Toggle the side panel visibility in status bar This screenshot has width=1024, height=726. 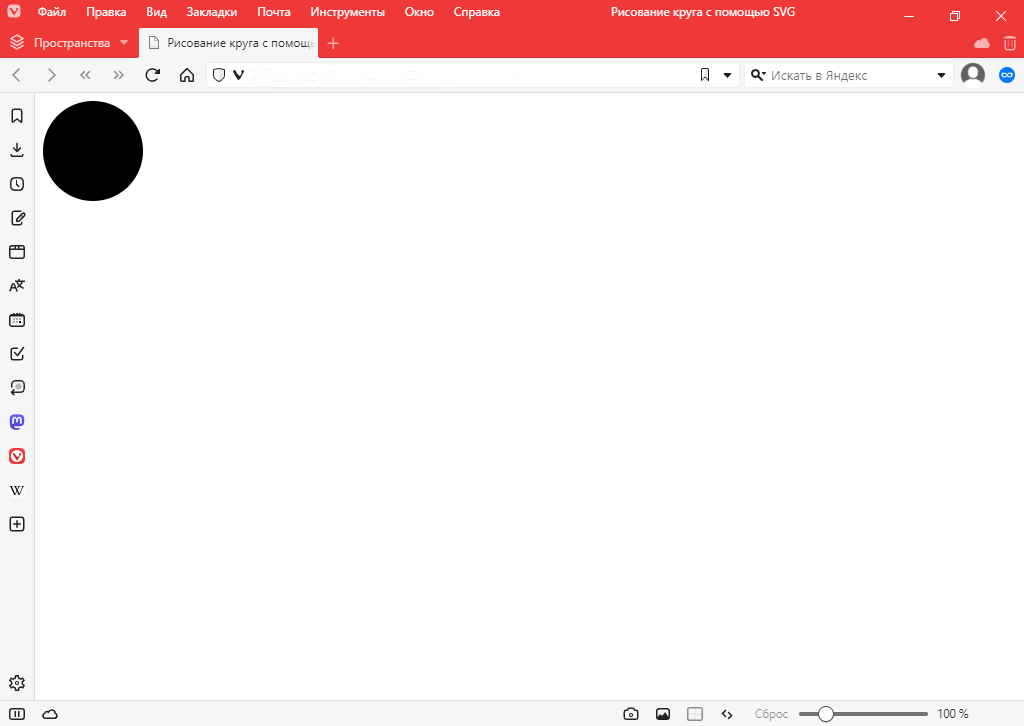(x=17, y=714)
